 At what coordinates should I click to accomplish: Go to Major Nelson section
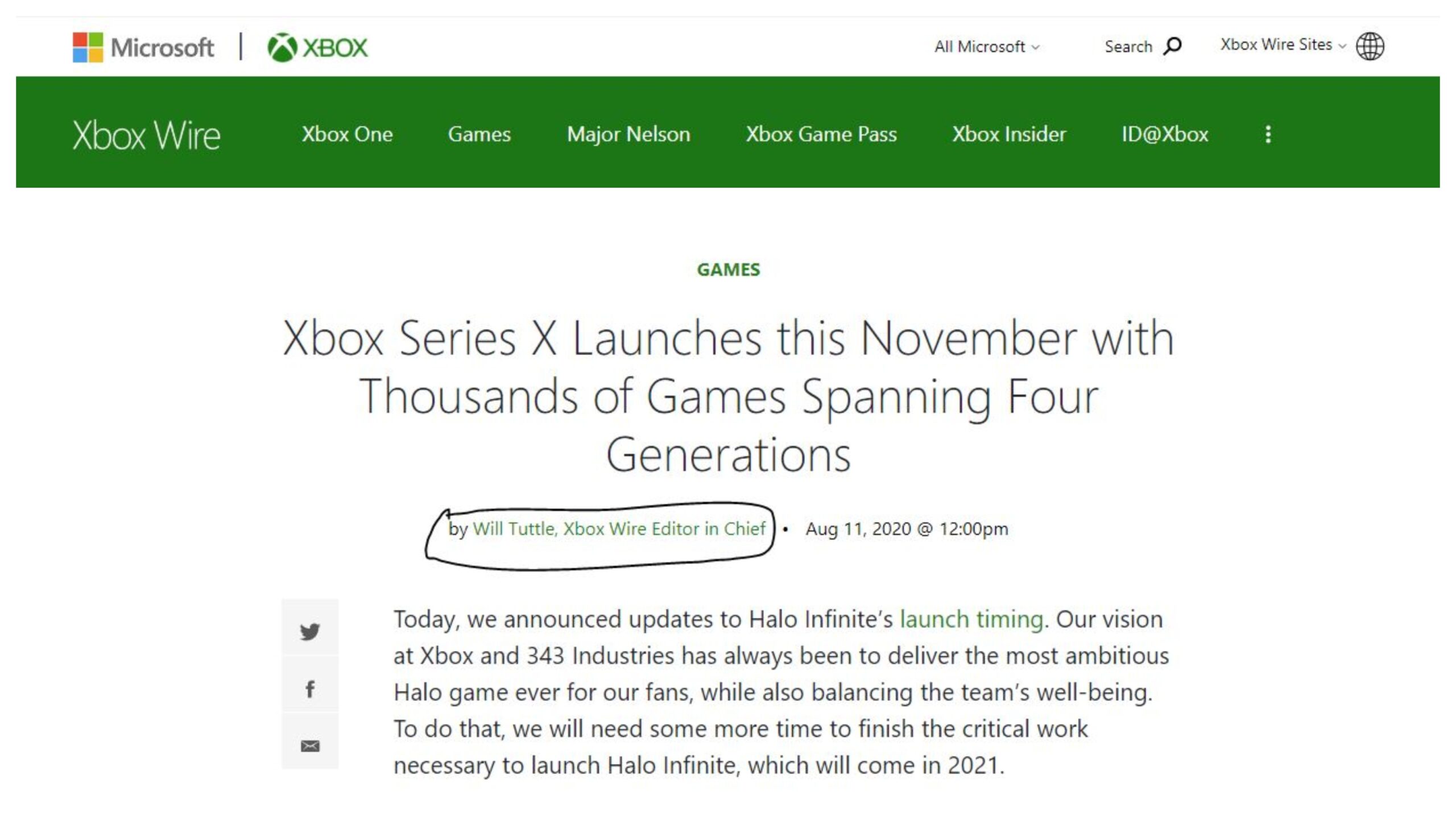pos(628,134)
